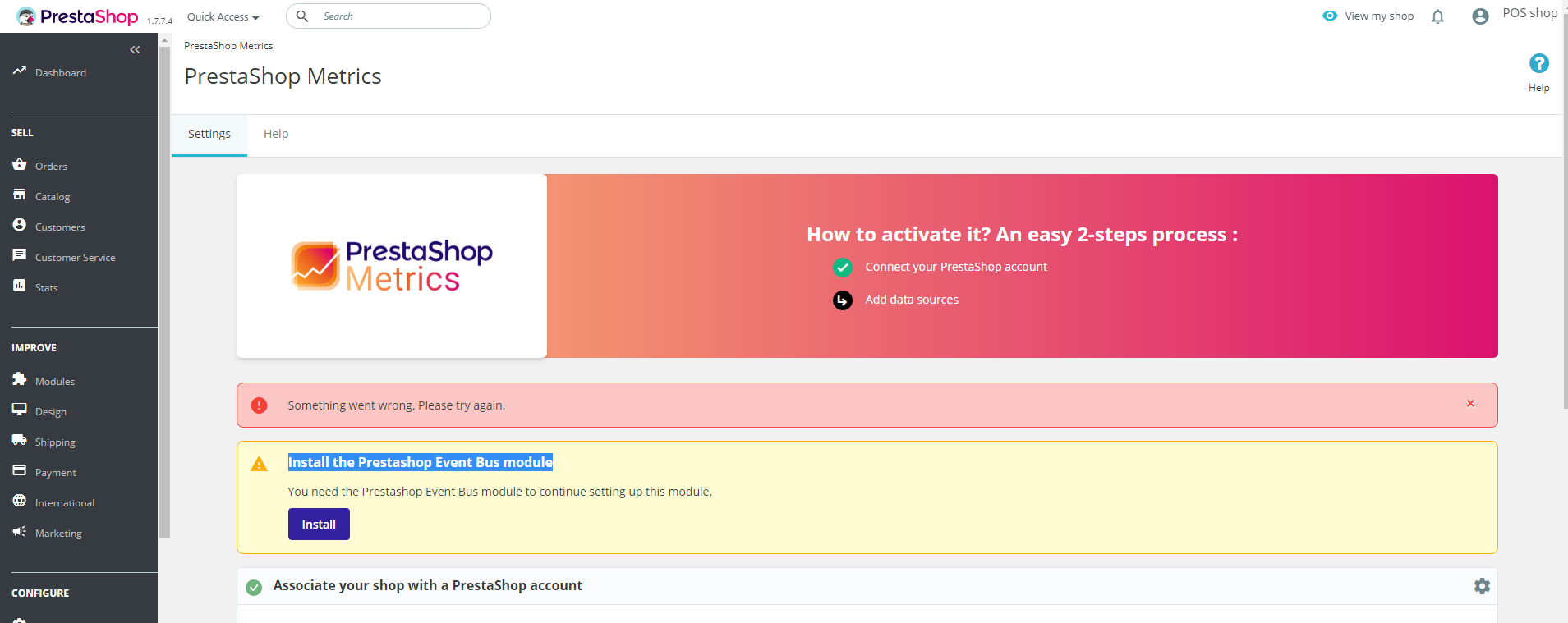Click the search magnifier icon
Screen dimensions: 1568x623
pos(302,16)
